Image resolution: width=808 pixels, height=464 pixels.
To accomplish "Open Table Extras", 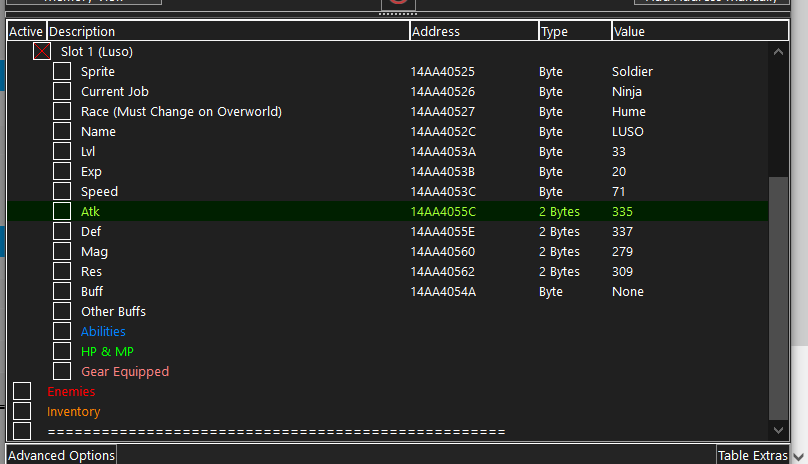I will (x=751, y=455).
